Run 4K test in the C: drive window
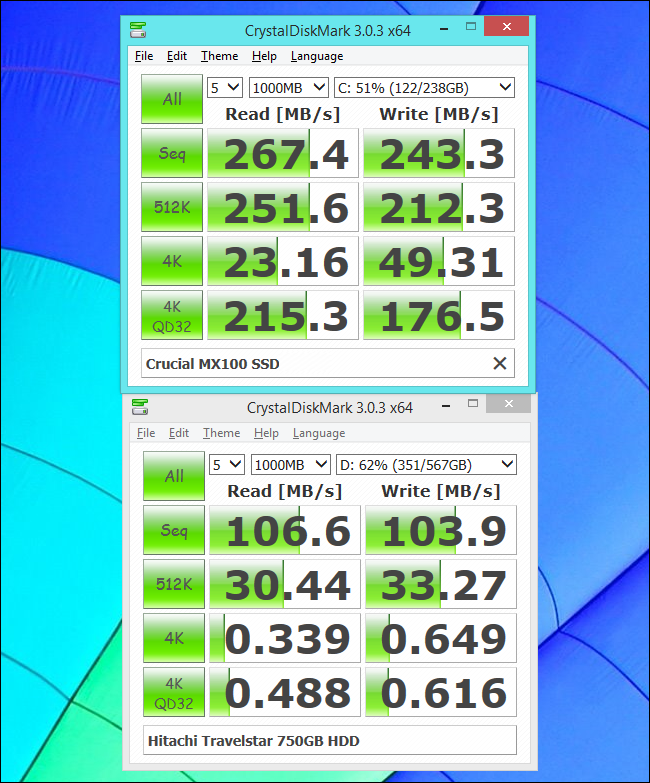 click(172, 261)
